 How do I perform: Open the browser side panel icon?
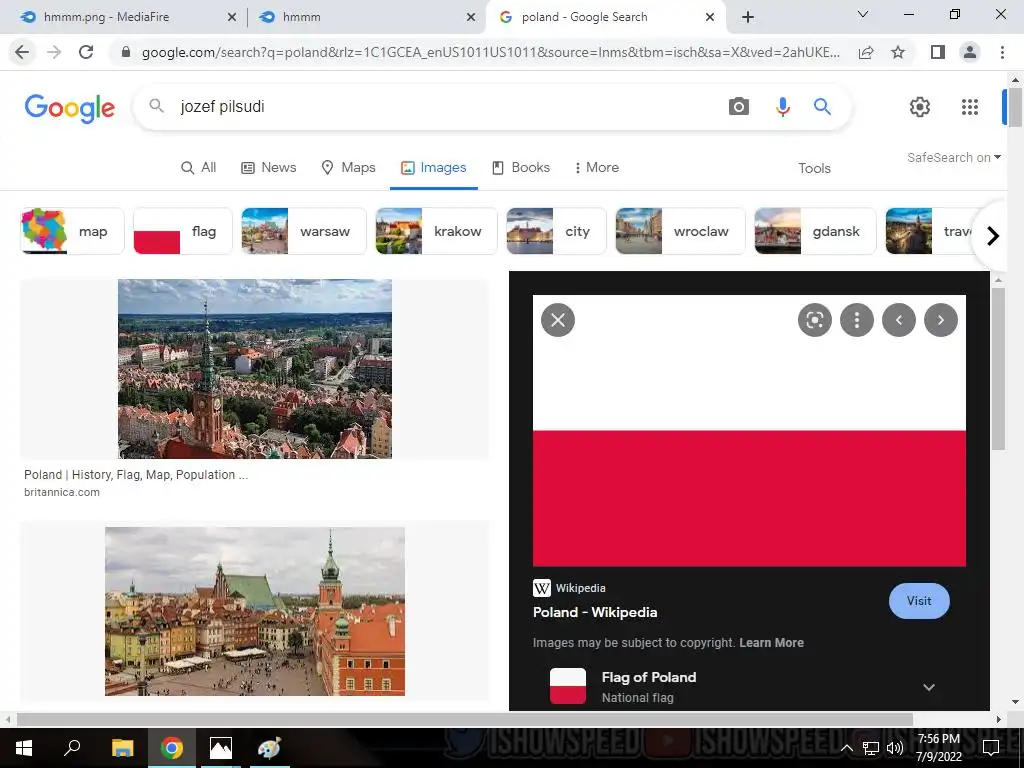tap(938, 52)
